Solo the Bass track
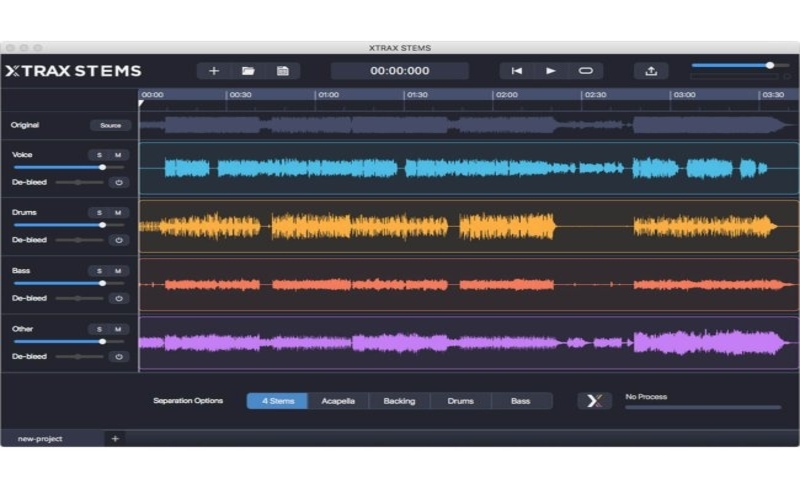800x488 pixels. (x=99, y=271)
